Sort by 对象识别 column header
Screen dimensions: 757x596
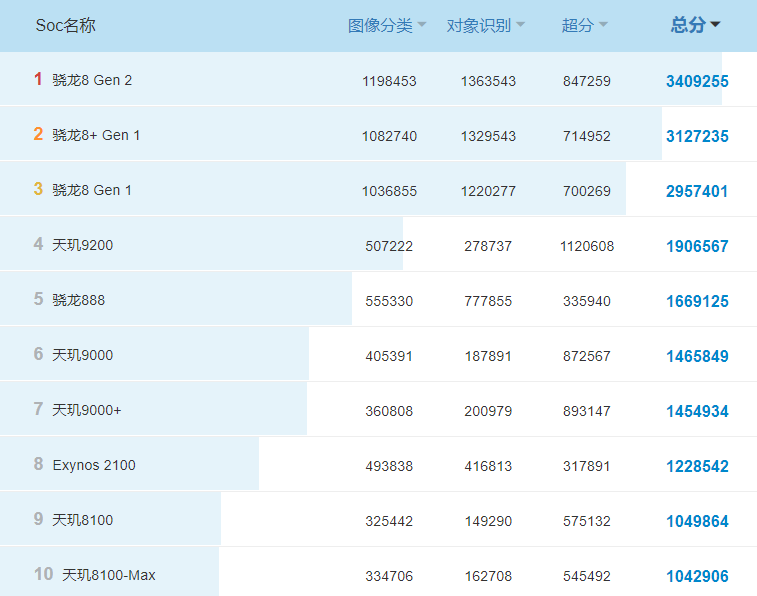[x=485, y=25]
